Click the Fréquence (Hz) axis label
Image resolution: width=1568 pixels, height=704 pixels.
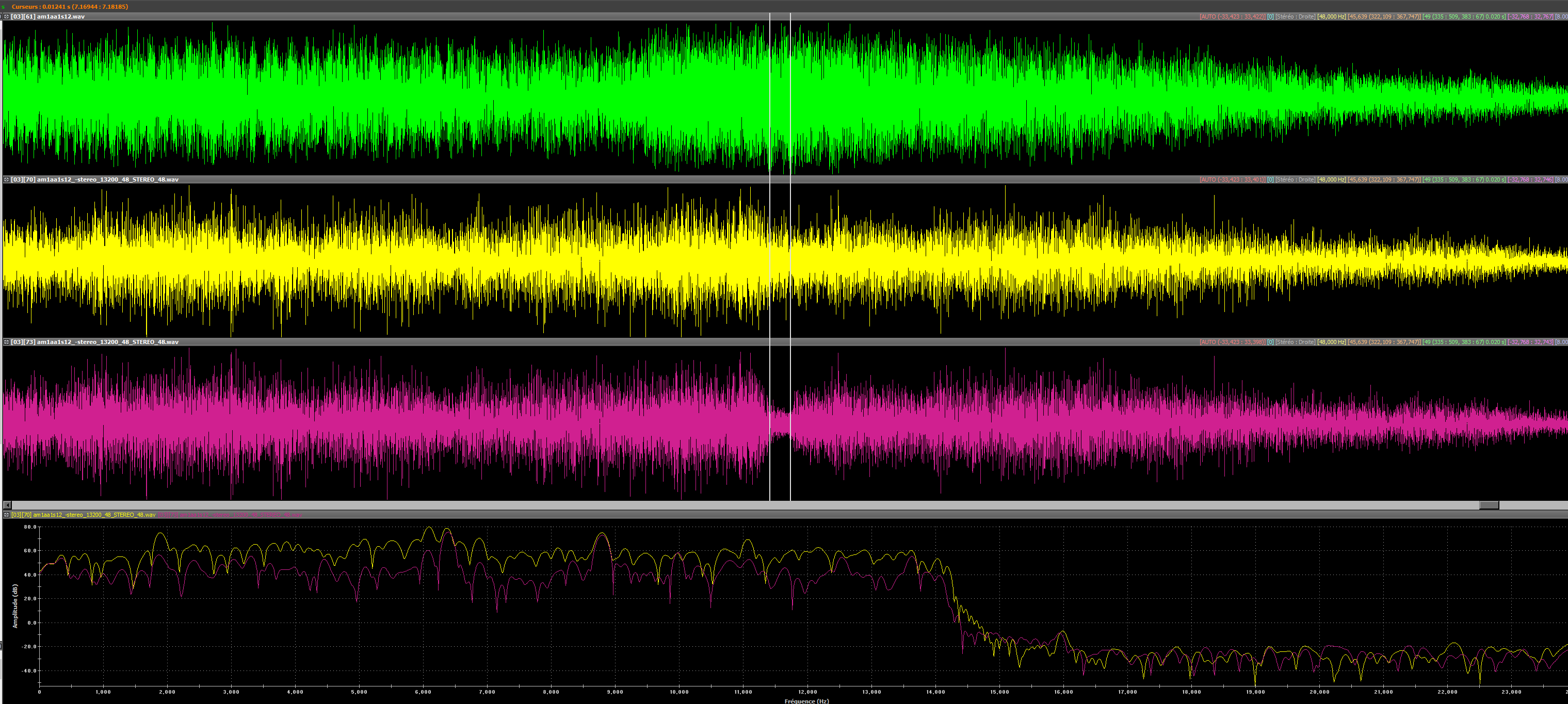pos(806,701)
